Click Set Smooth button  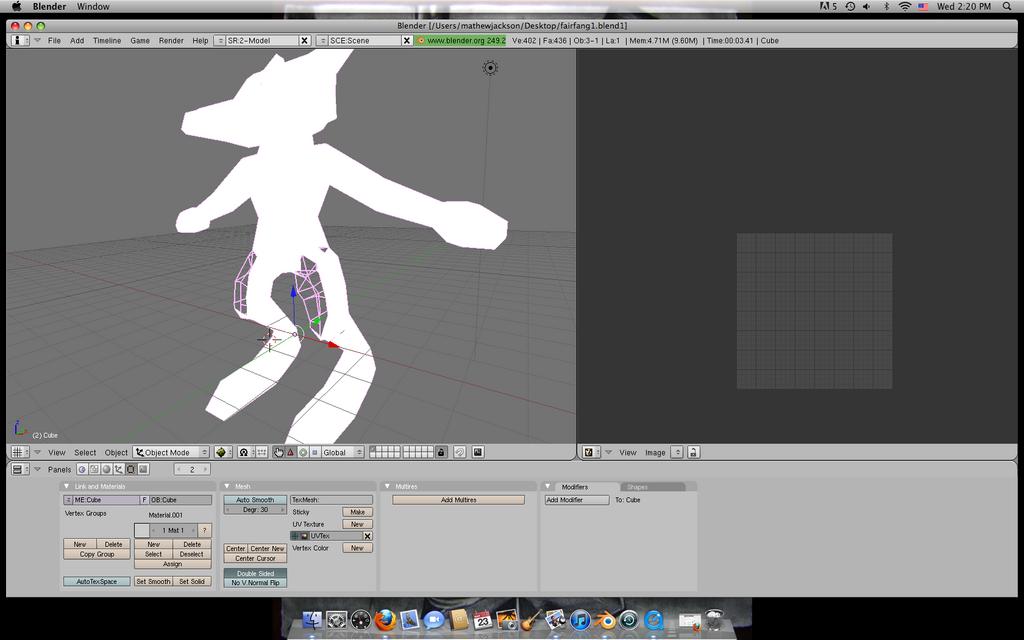pyautogui.click(x=153, y=581)
